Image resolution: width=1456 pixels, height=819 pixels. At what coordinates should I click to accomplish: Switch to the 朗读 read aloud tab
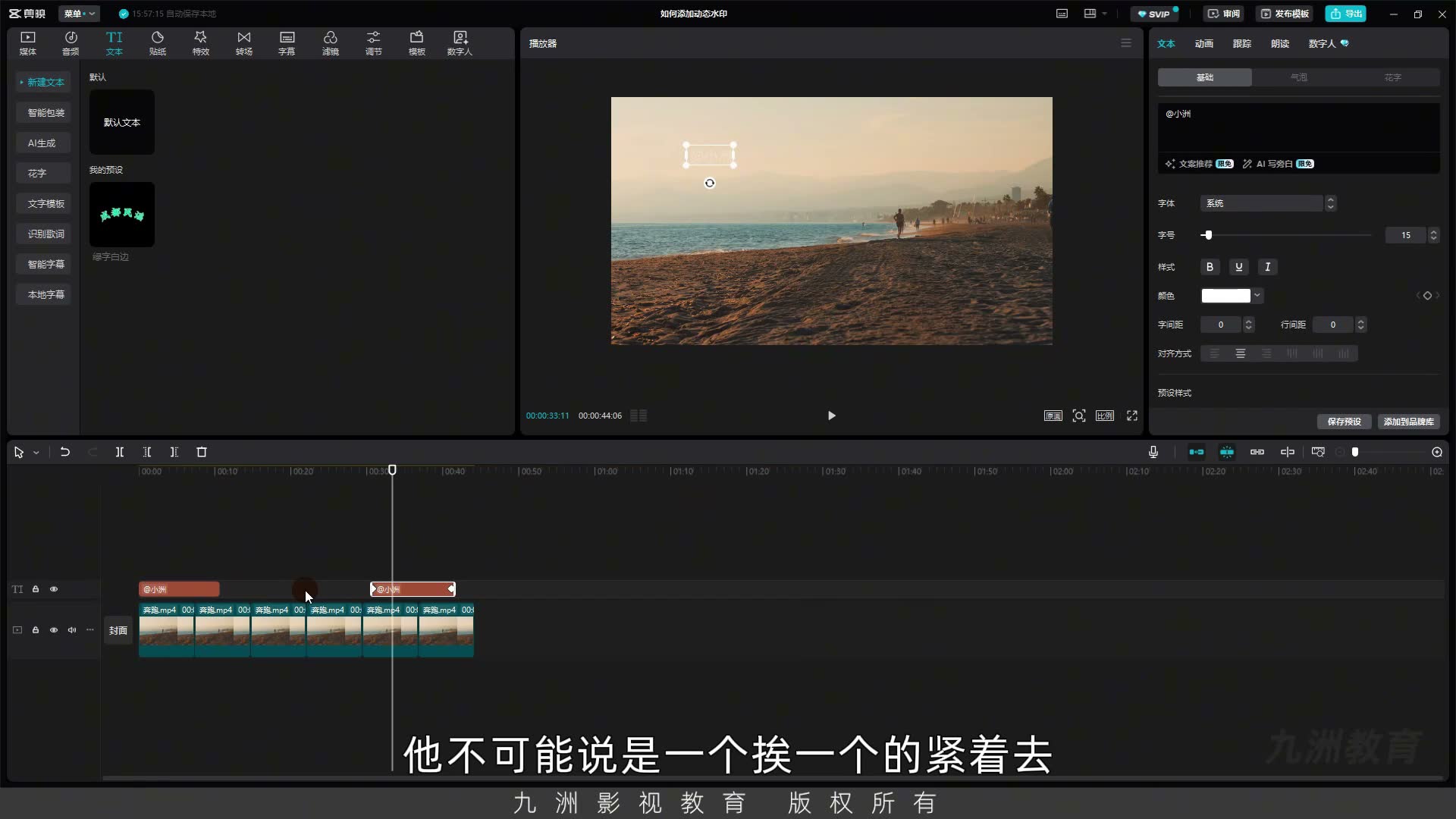click(1280, 44)
